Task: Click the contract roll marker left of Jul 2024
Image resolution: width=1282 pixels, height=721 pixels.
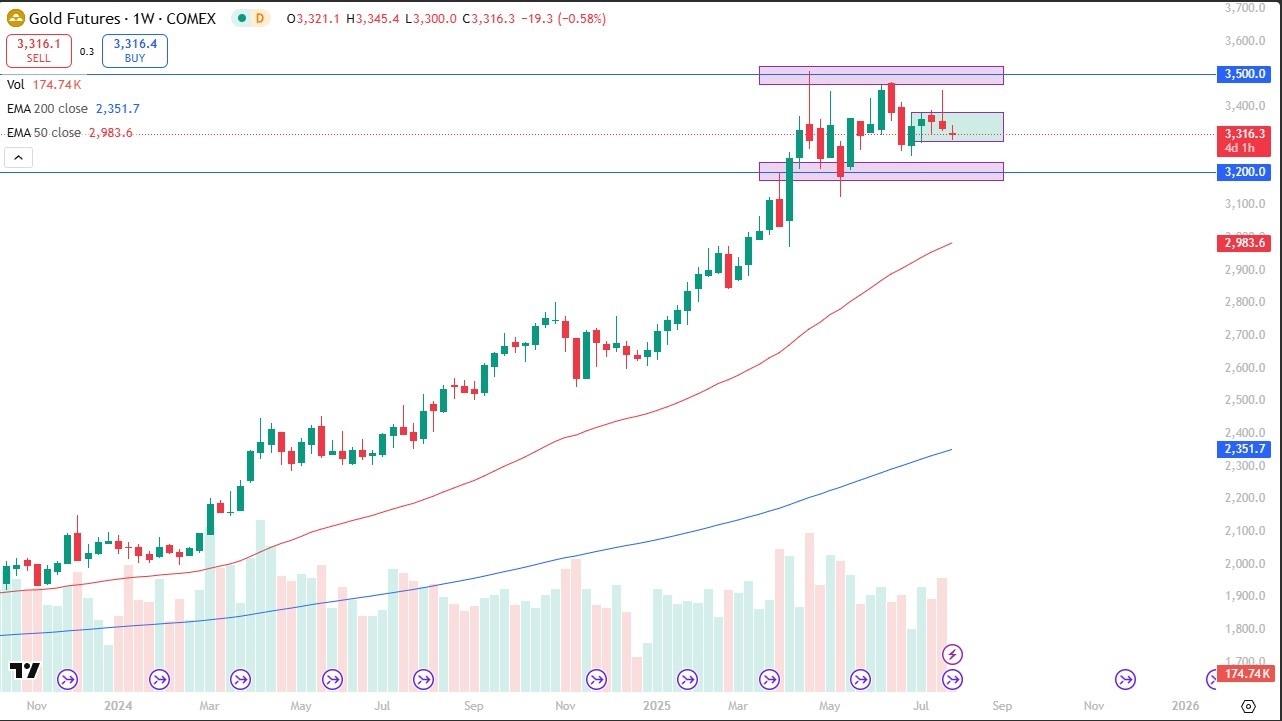Action: pyautogui.click(x=332, y=680)
